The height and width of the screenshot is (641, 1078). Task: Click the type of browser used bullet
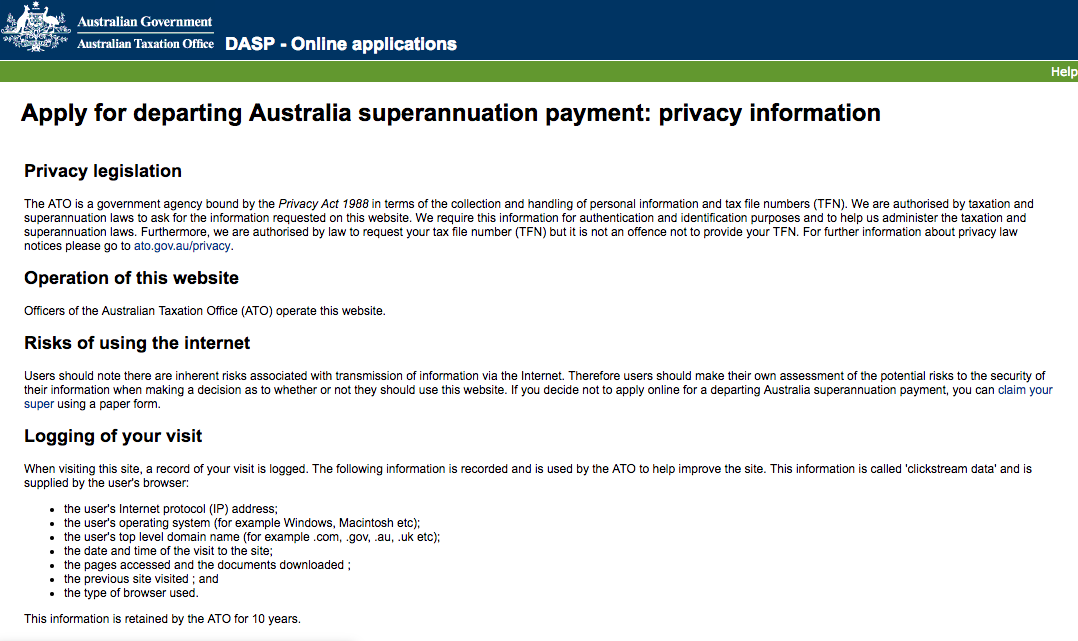[x=131, y=593]
